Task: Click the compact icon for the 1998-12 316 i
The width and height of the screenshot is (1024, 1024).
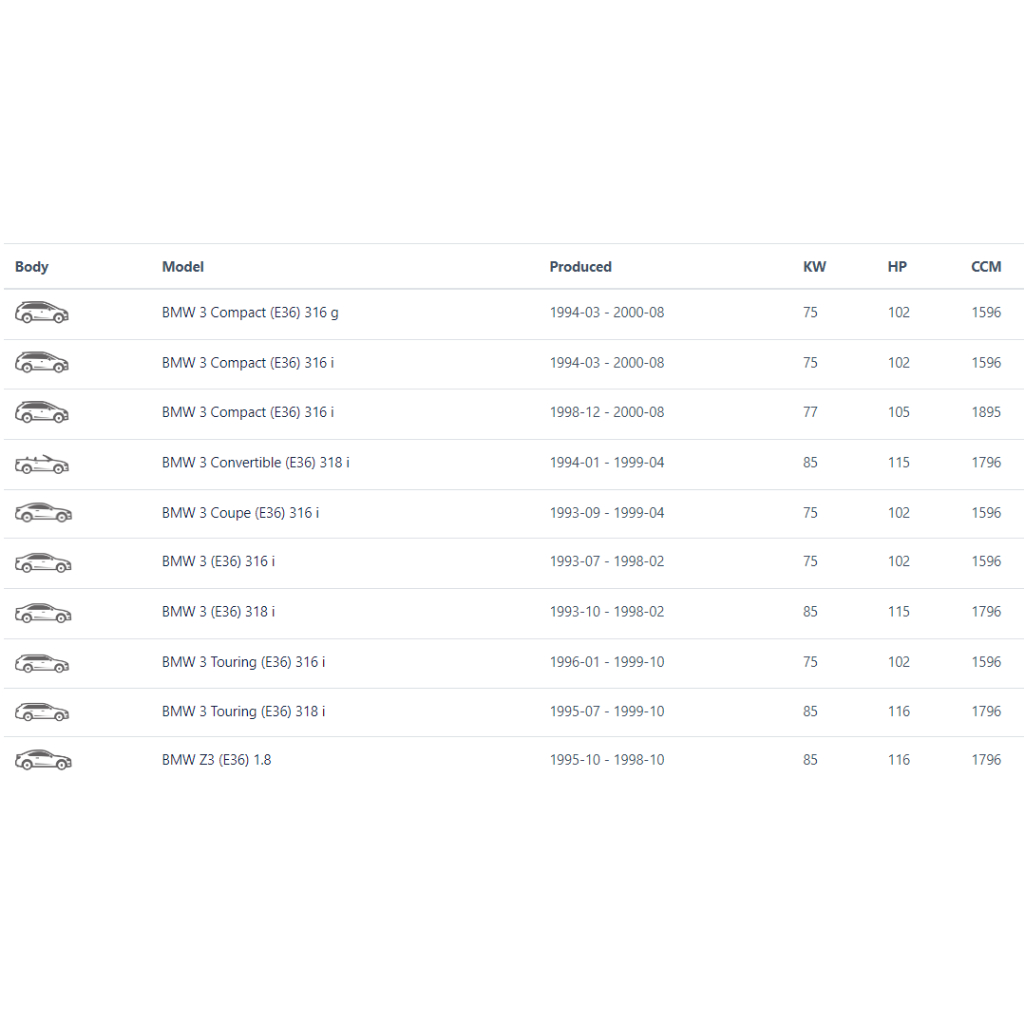Action: coord(42,412)
